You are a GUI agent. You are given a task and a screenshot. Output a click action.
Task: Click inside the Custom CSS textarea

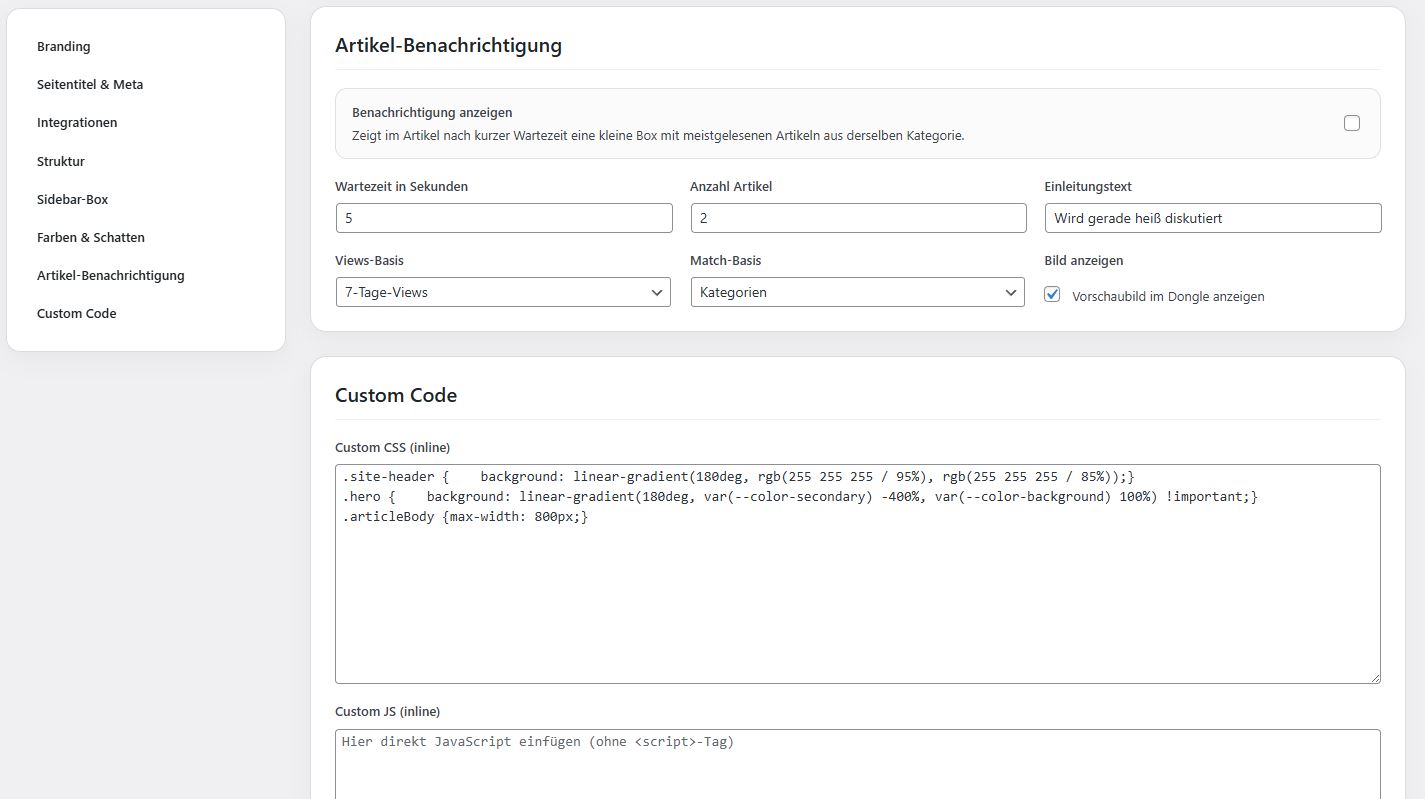pos(857,600)
